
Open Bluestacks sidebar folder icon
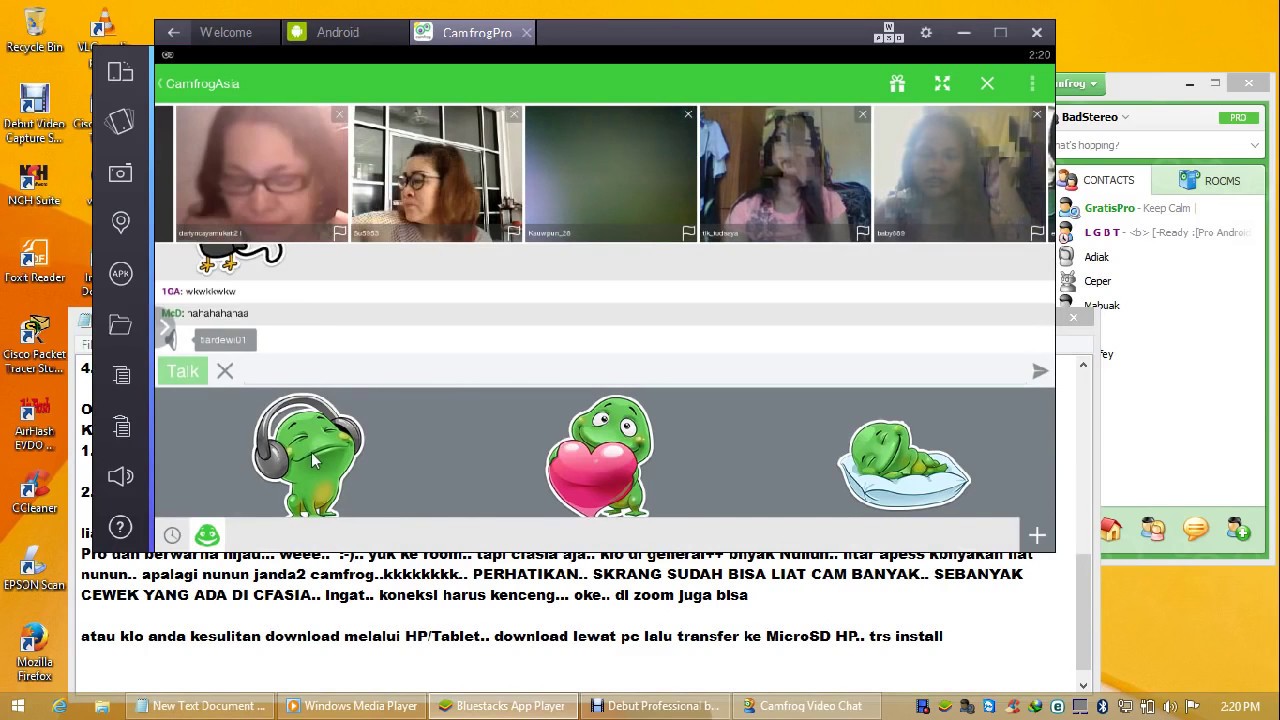click(121, 325)
